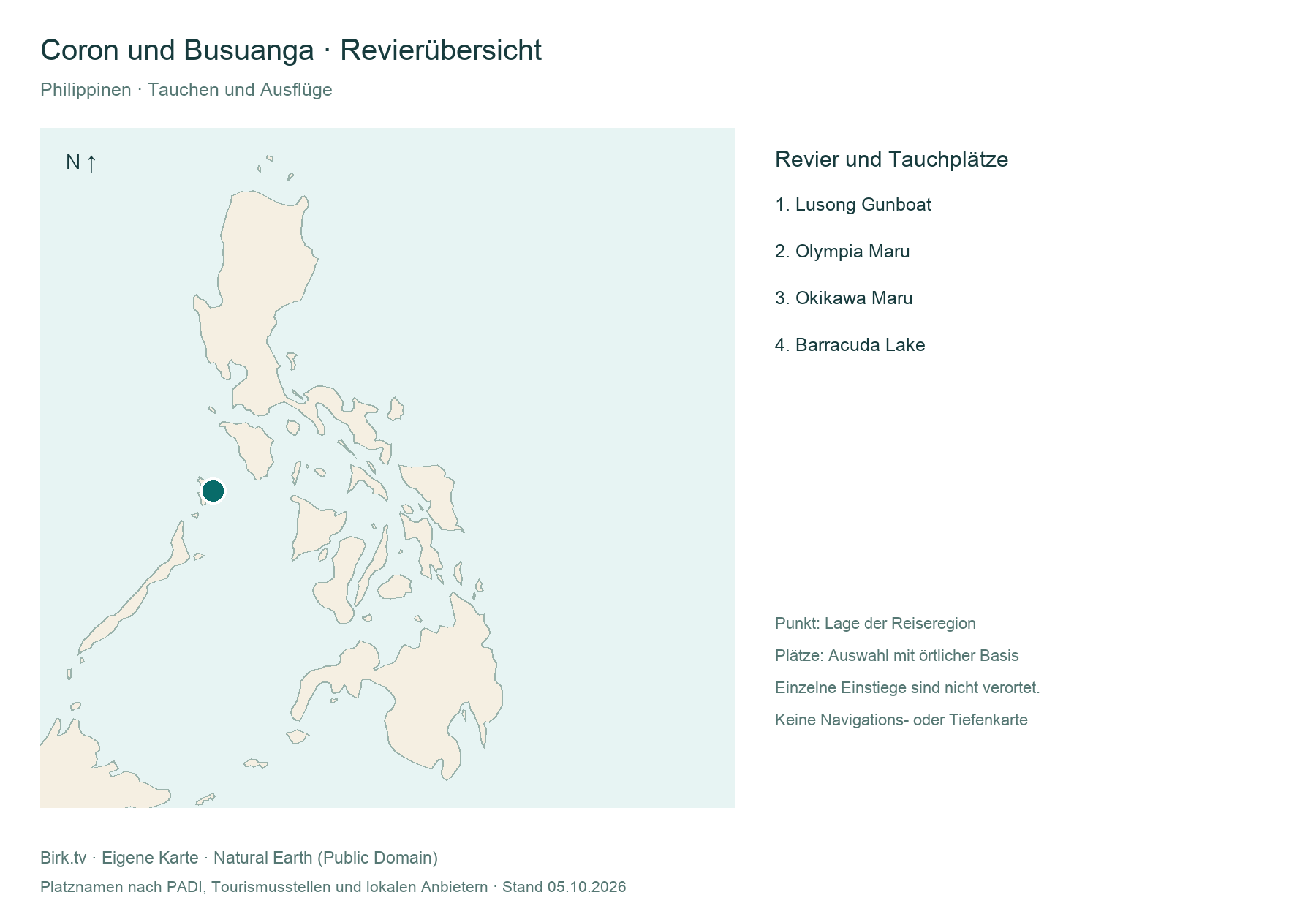Image resolution: width=1316 pixels, height=914 pixels.
Task: Click the Birk.tv Natural Earth credit line
Action: click(x=239, y=858)
